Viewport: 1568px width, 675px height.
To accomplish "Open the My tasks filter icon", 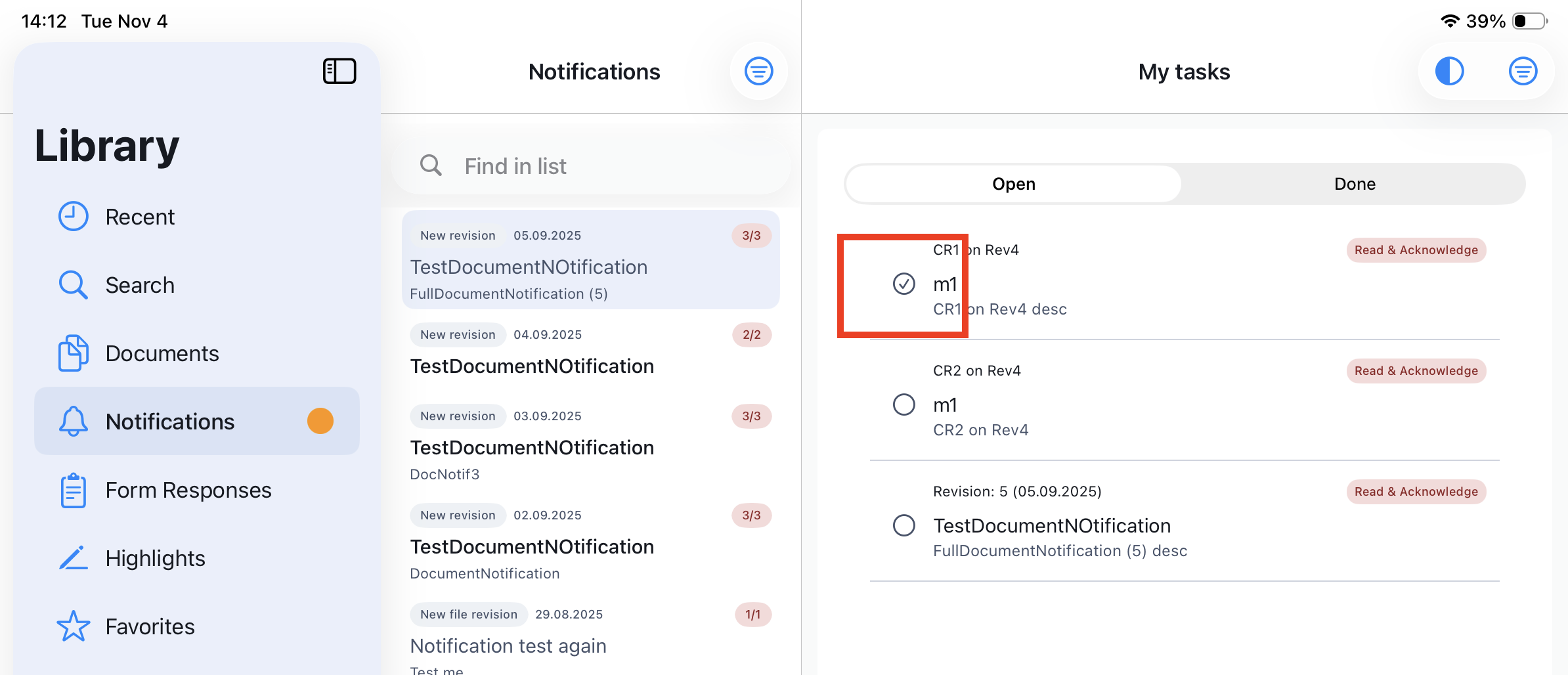I will (x=1523, y=71).
